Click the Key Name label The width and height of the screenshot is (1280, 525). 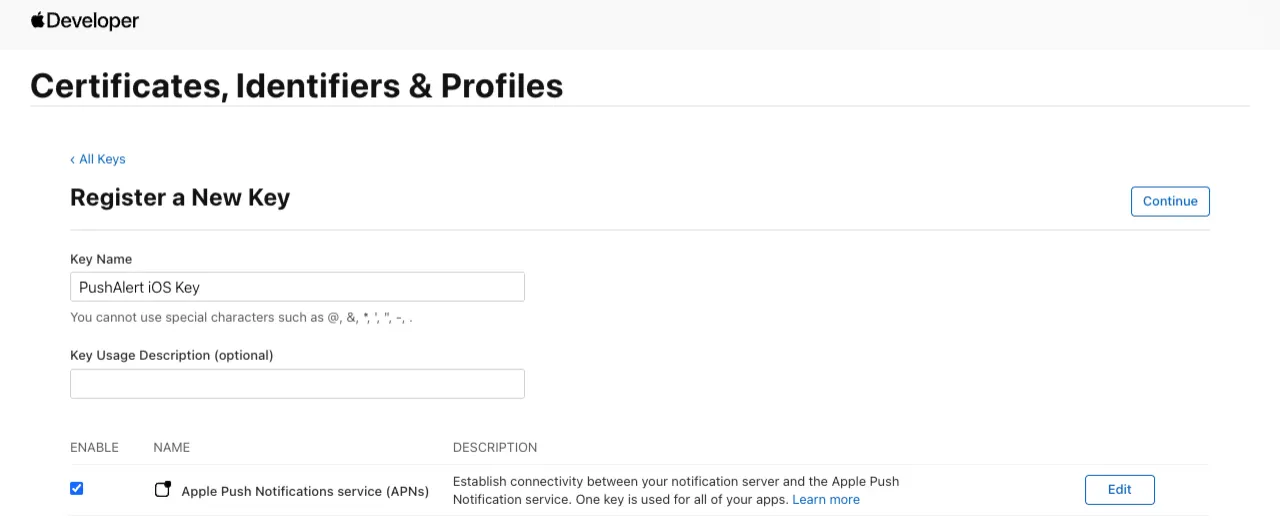[101, 259]
